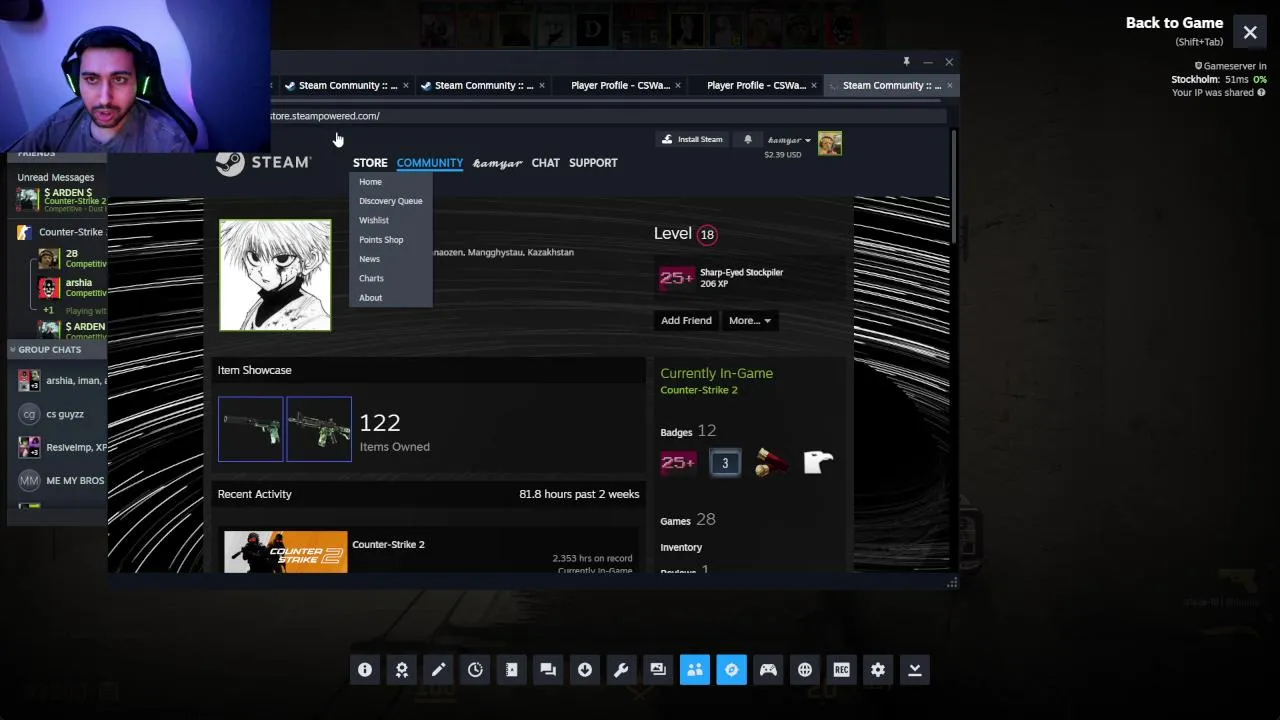Screen dimensions: 1280x720
Task: Toggle the highlighted web browser compass icon
Action: (x=731, y=670)
